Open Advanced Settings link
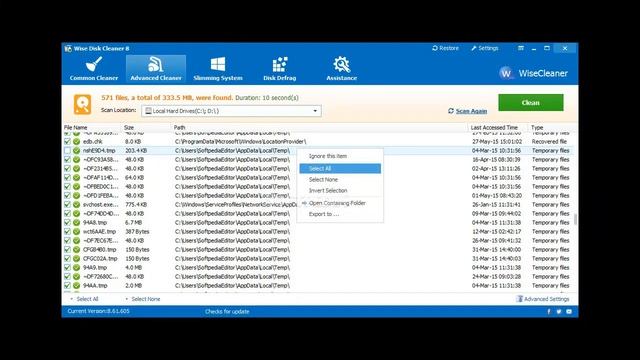640x360 pixels. (x=543, y=299)
